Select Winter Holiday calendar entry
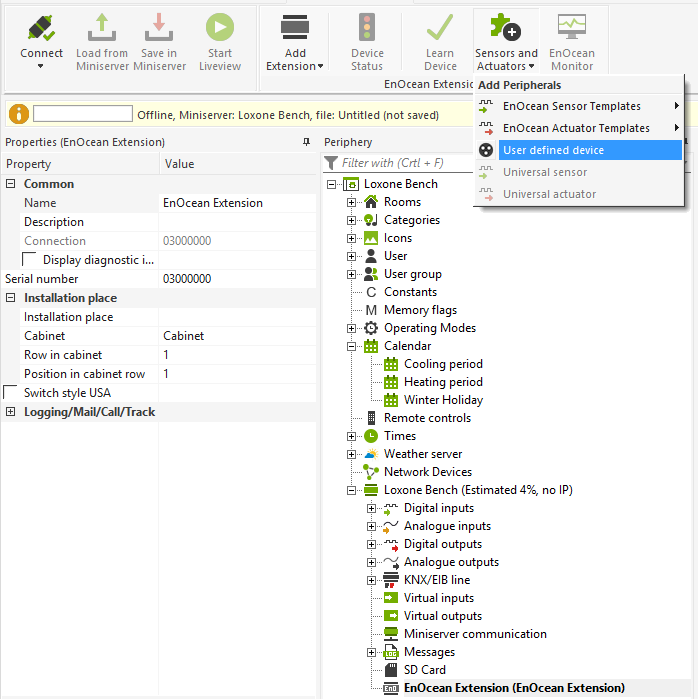 tap(443, 400)
